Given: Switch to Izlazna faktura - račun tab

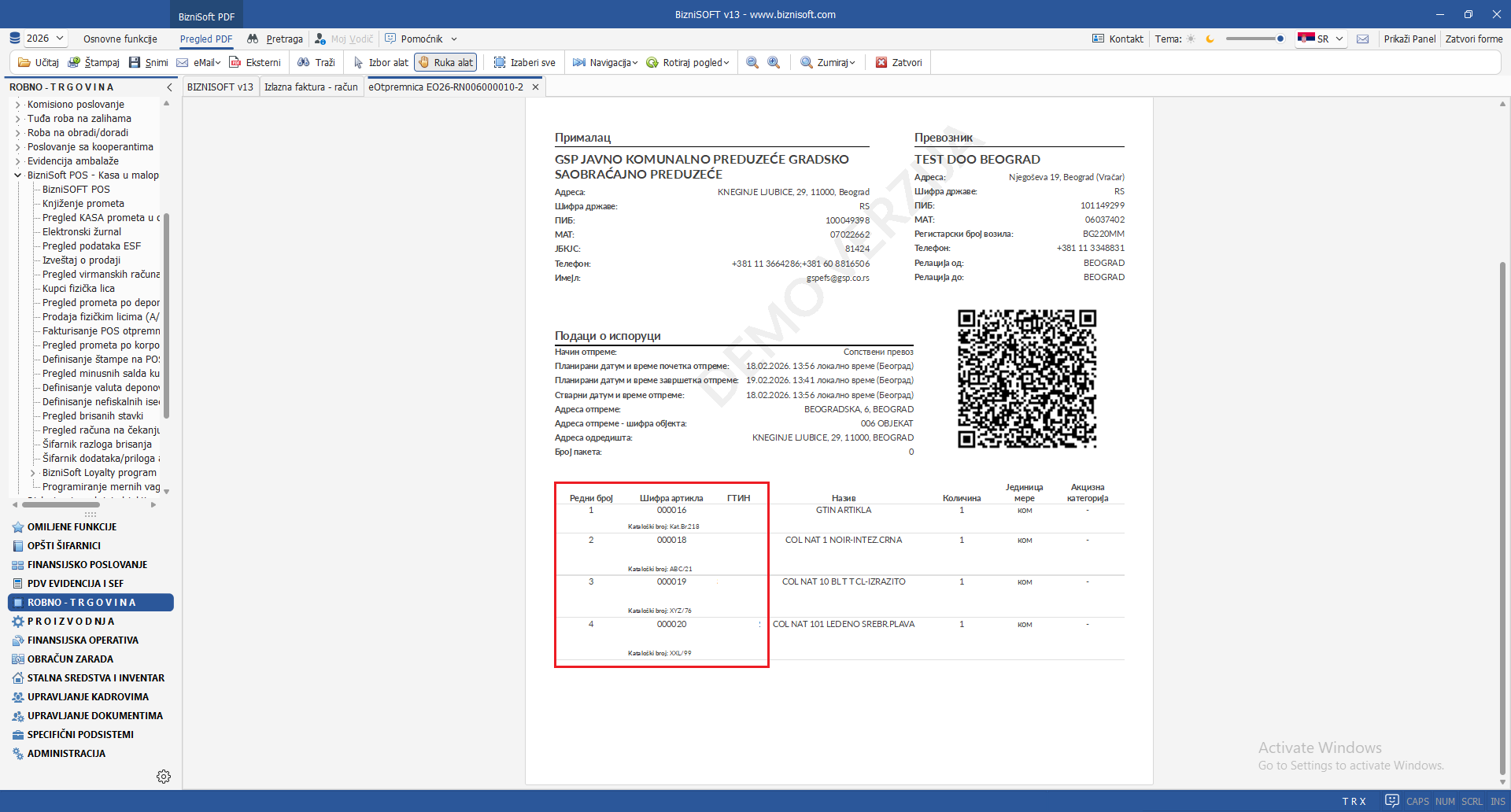Looking at the screenshot, I should click(311, 87).
